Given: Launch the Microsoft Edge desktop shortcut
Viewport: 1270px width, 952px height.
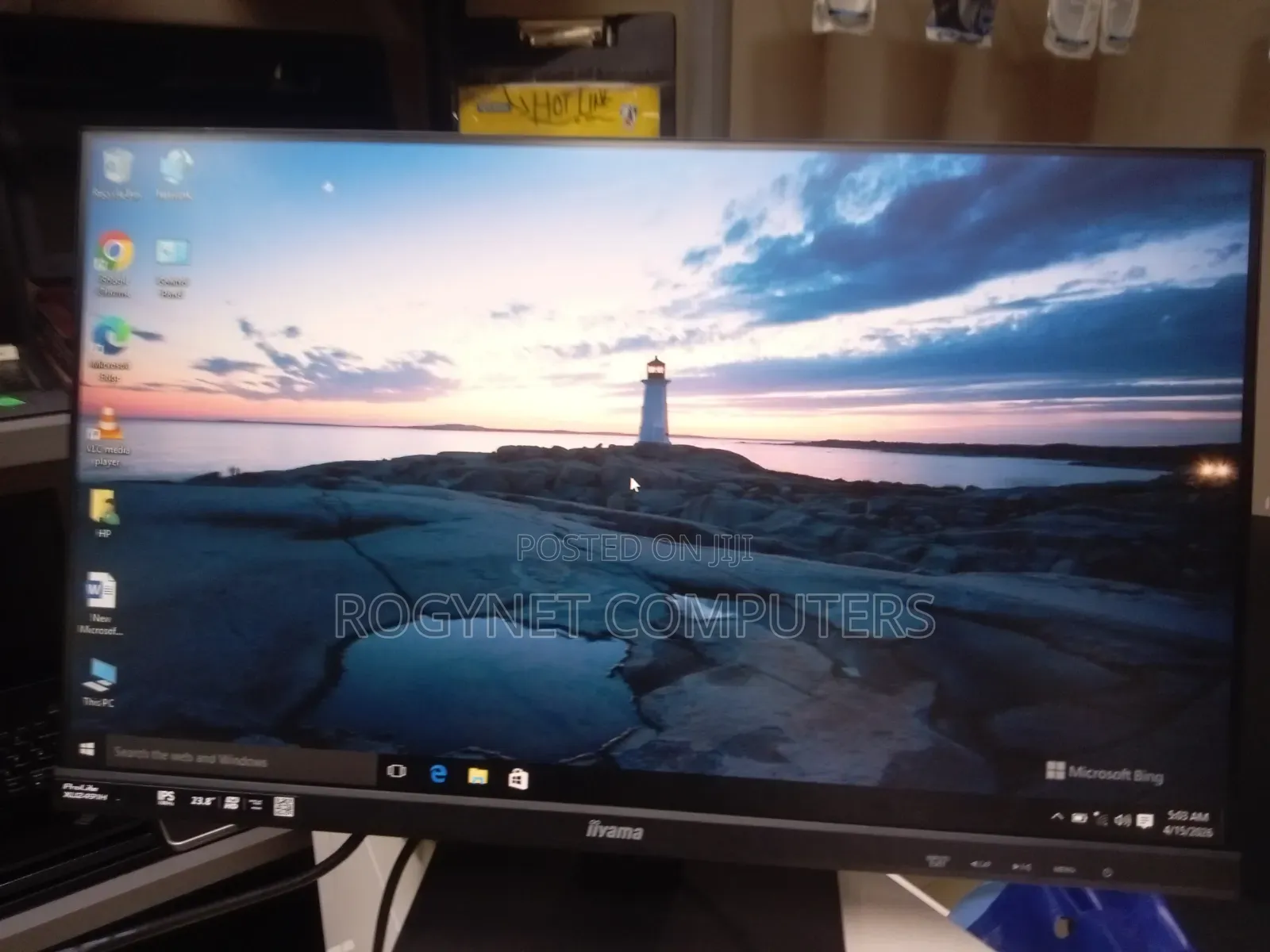Looking at the screenshot, I should [110, 350].
